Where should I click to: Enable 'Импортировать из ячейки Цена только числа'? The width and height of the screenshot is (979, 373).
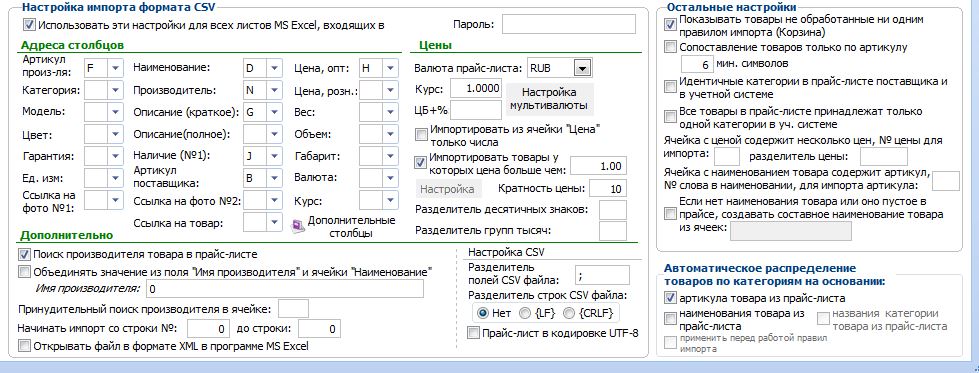click(421, 134)
